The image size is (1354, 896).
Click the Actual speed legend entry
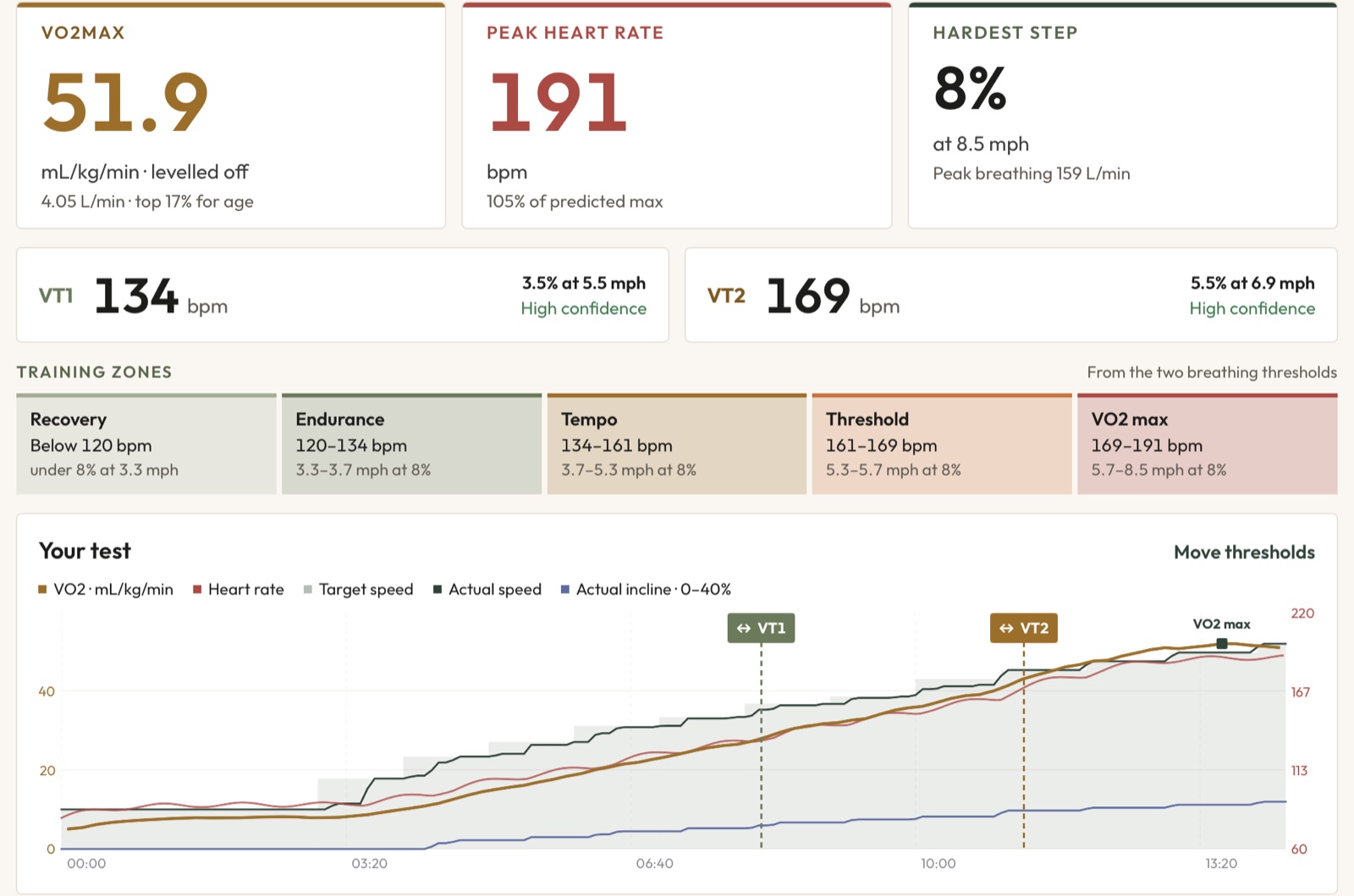click(x=487, y=590)
